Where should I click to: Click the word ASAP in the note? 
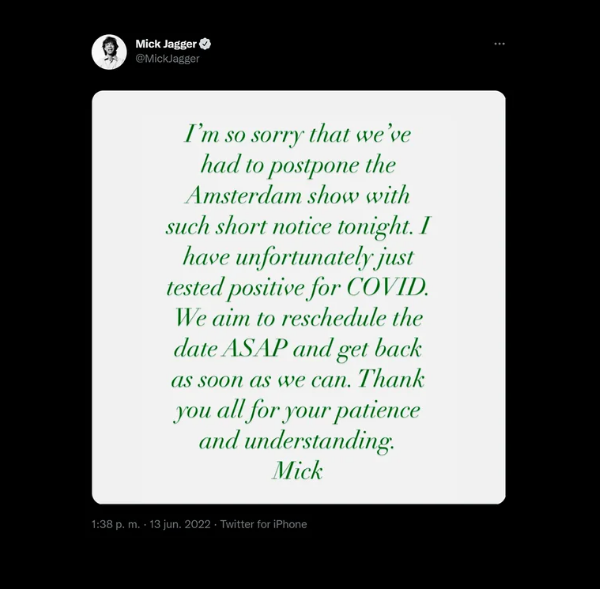coord(255,349)
